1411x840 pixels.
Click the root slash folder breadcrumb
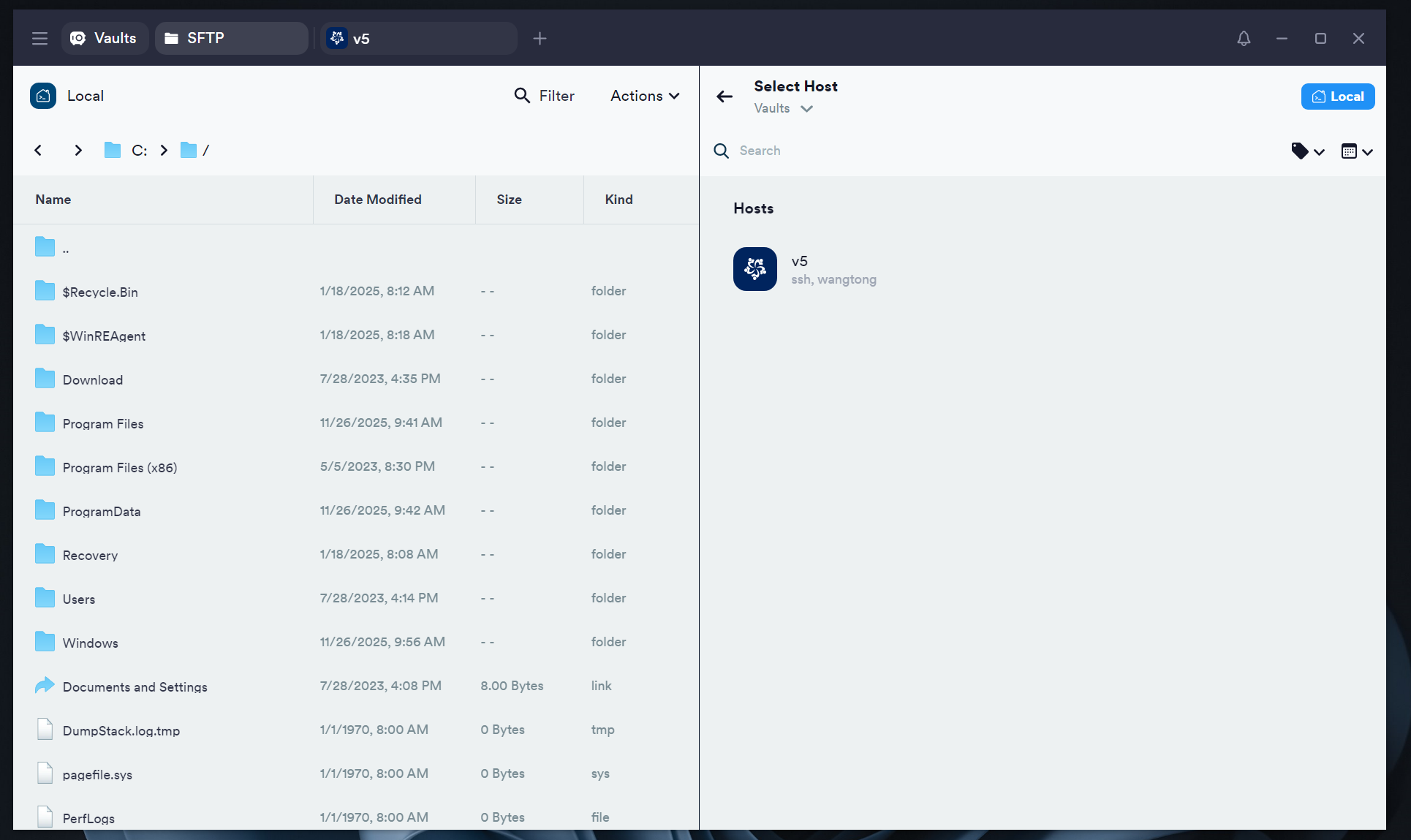click(x=194, y=150)
